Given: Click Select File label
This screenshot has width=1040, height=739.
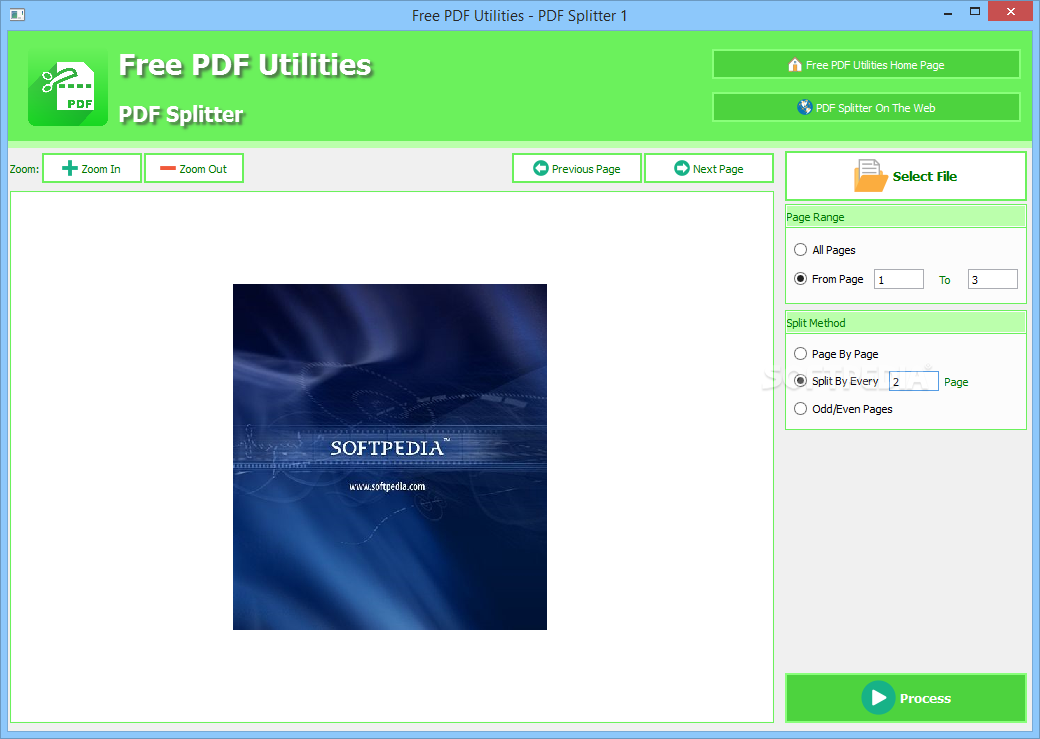Looking at the screenshot, I should coord(925,176).
